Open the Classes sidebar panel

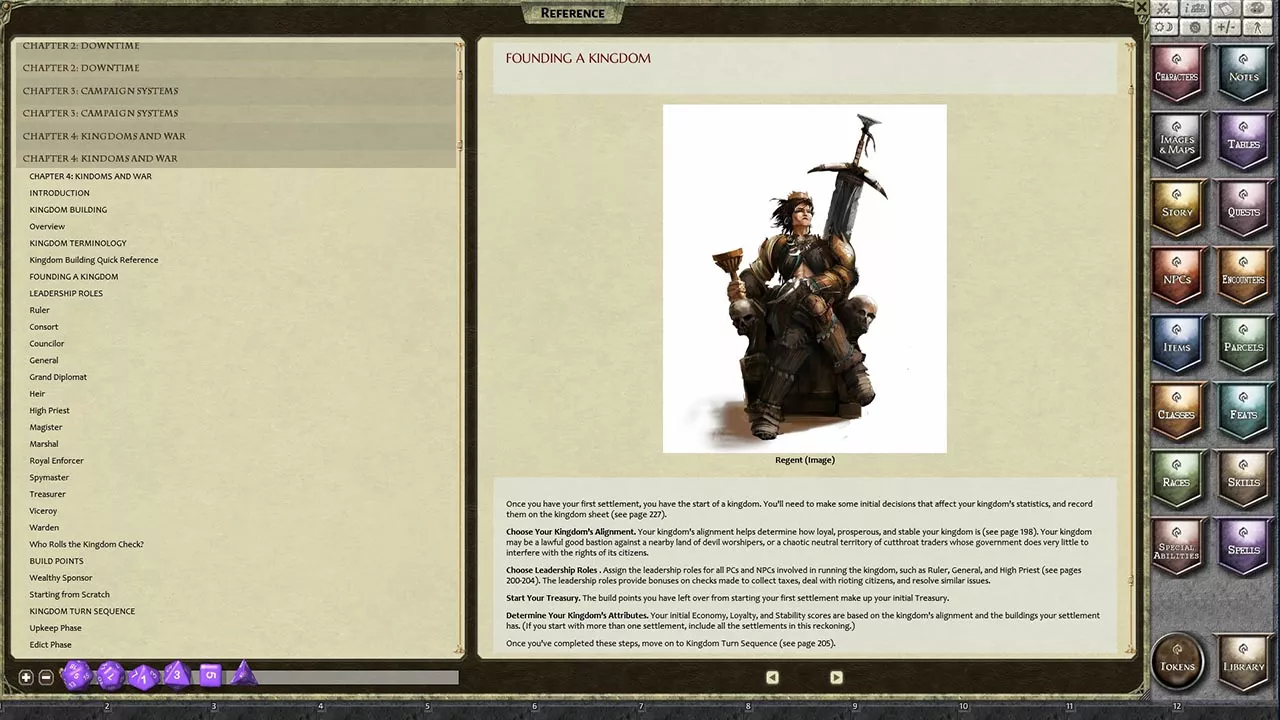pos(1176,411)
